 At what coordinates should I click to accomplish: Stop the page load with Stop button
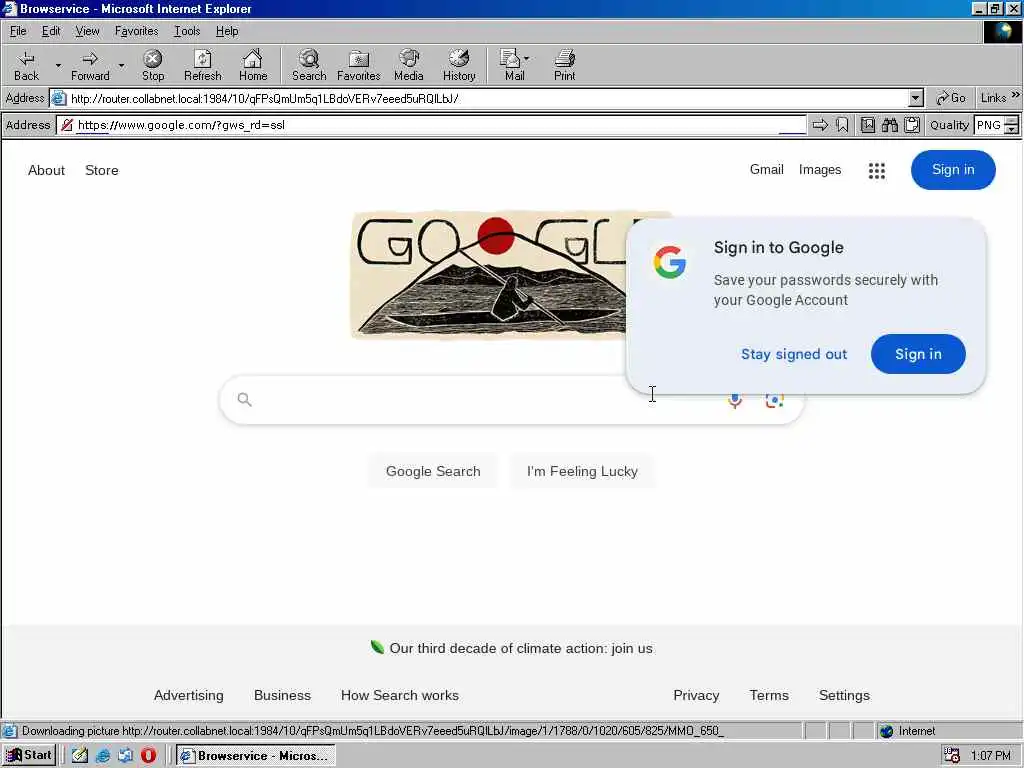[153, 65]
